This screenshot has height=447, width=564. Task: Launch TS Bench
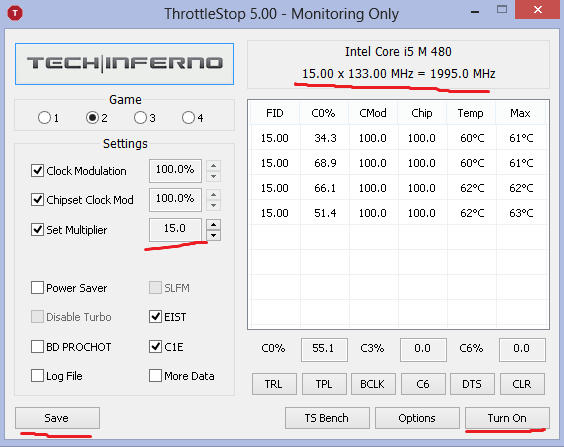pyautogui.click(x=327, y=418)
